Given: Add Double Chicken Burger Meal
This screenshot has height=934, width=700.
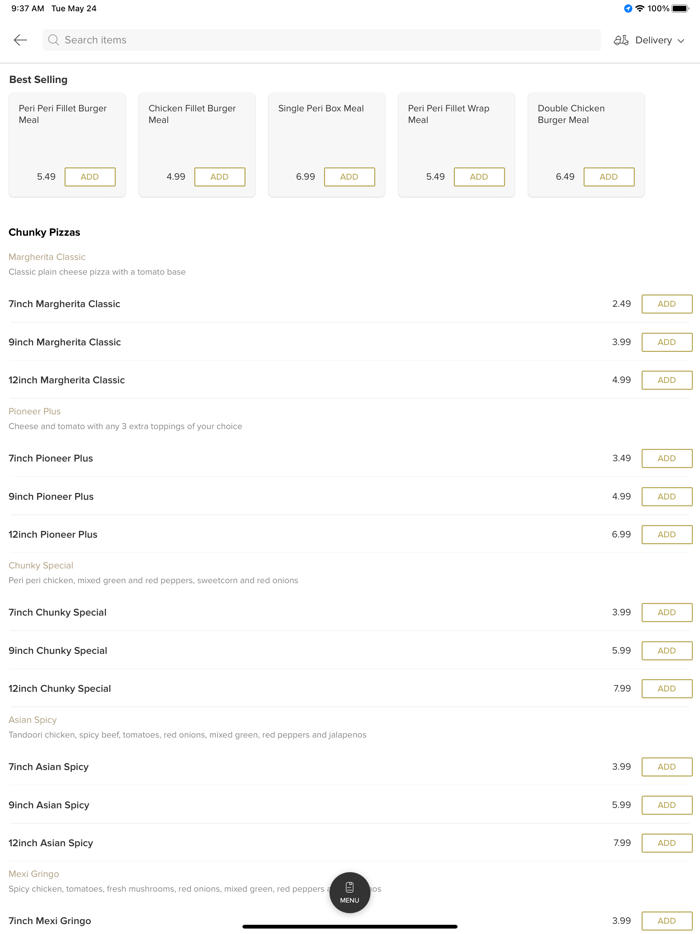Looking at the screenshot, I should click(608, 177).
